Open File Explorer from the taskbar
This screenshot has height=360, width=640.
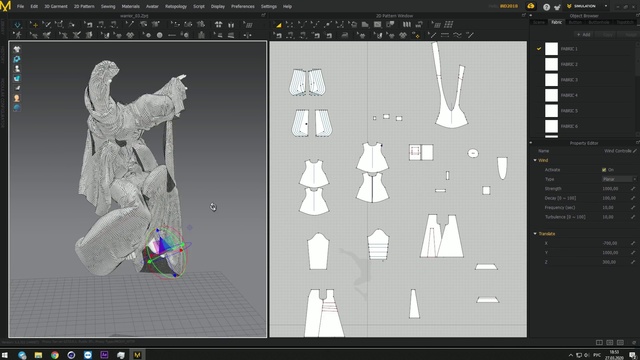point(38,355)
